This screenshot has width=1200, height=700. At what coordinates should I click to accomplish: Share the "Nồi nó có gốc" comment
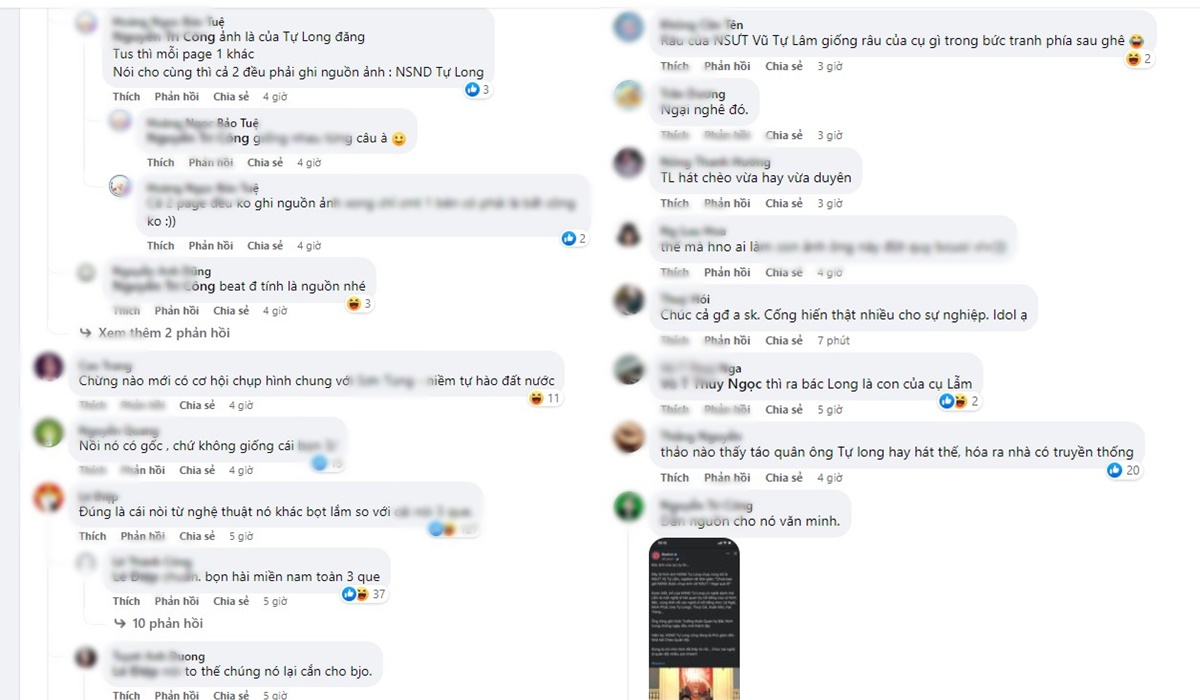[x=197, y=470]
